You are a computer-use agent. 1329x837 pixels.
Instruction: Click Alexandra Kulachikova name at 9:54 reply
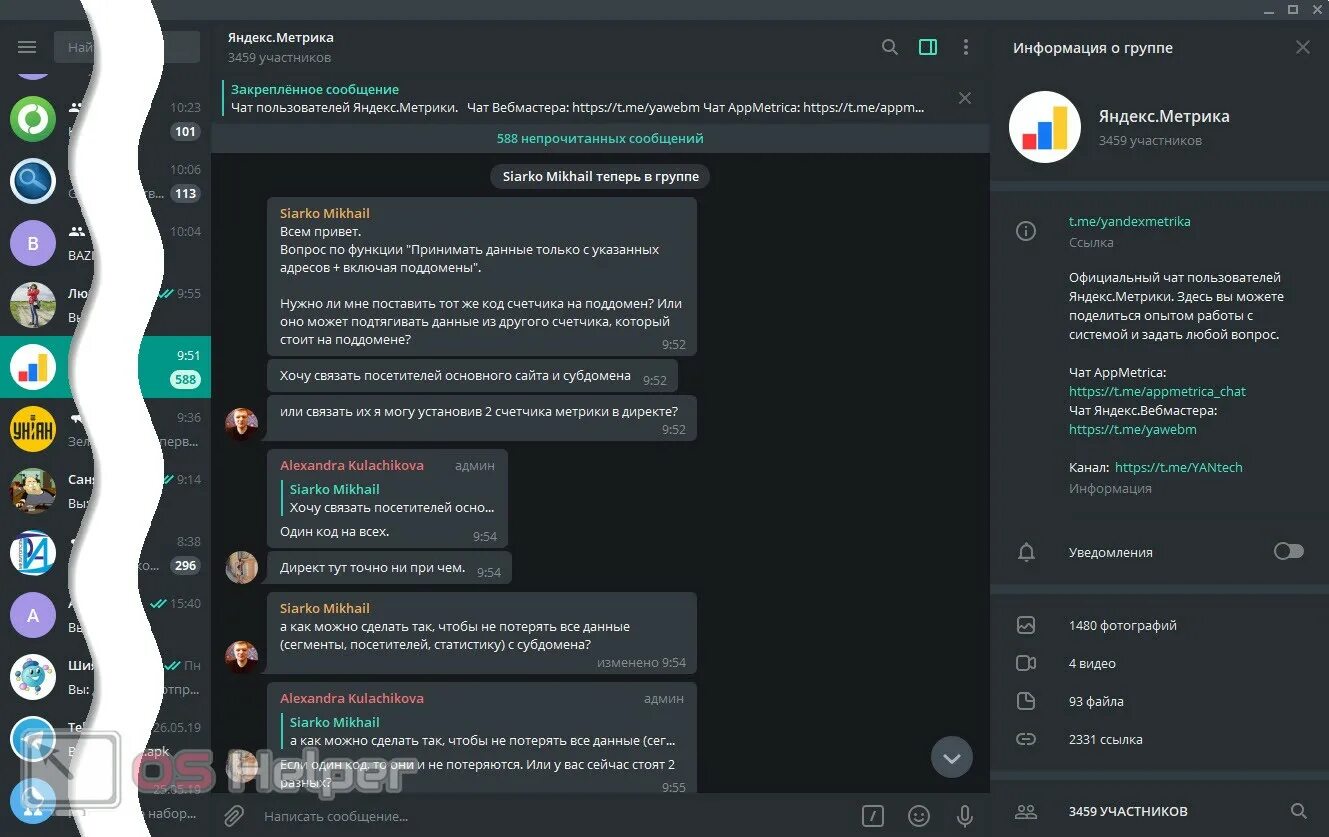coord(351,465)
